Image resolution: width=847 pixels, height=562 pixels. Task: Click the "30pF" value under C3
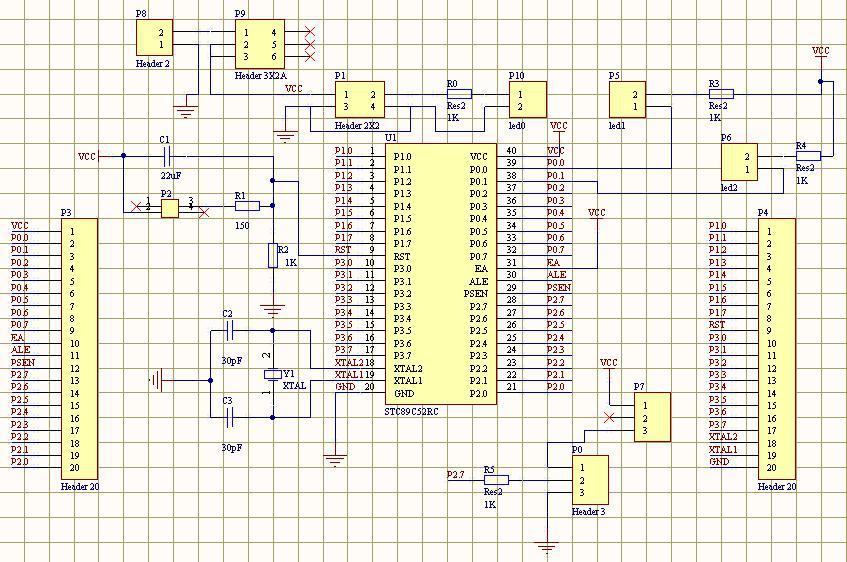point(232,448)
